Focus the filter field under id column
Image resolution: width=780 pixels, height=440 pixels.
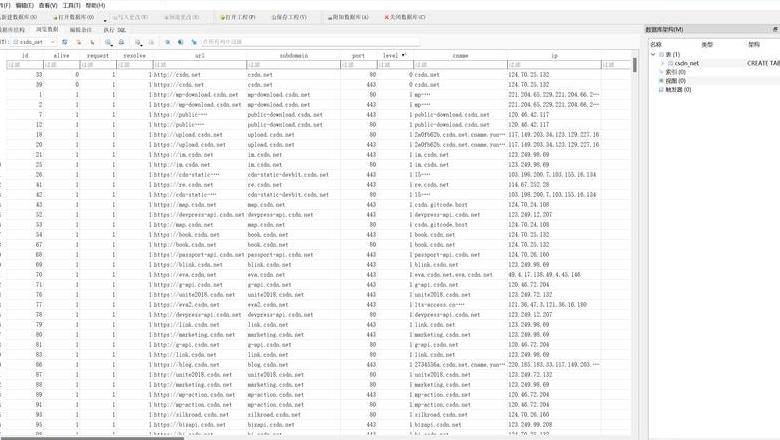pos(25,65)
